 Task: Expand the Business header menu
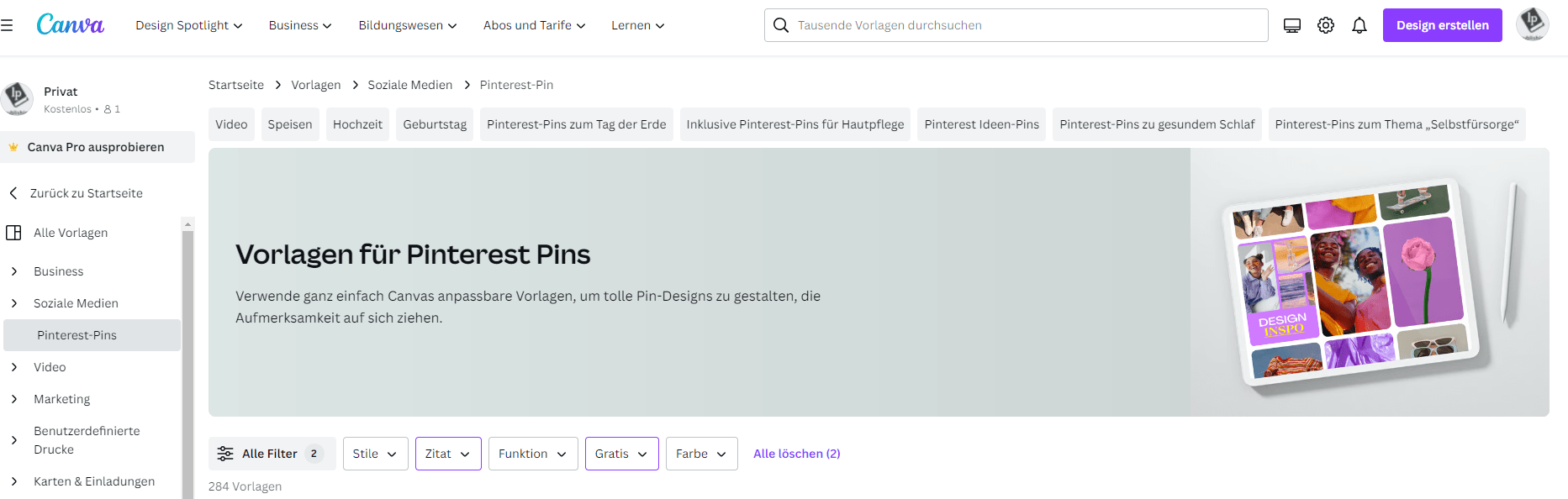(300, 25)
